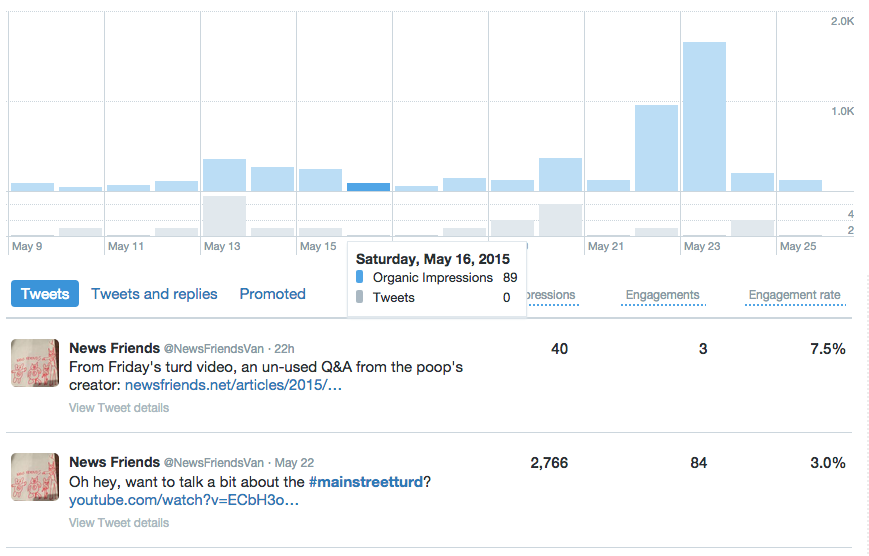Click the 22h timestamp on first tweet
This screenshot has width=869, height=556.
click(x=283, y=348)
